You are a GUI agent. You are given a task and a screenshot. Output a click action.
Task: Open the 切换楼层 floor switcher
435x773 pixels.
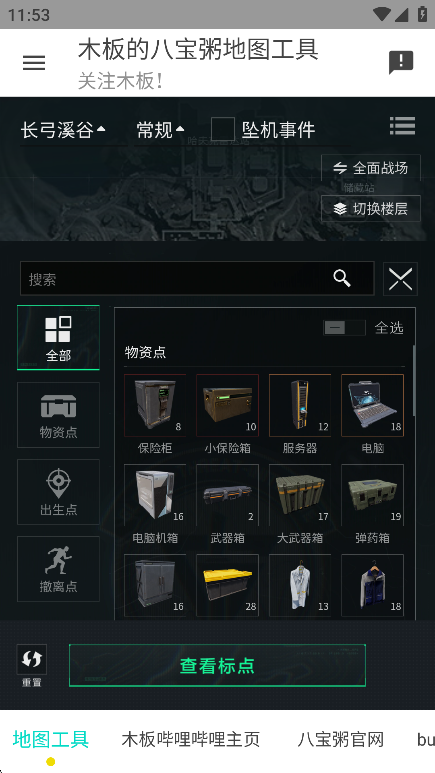371,209
